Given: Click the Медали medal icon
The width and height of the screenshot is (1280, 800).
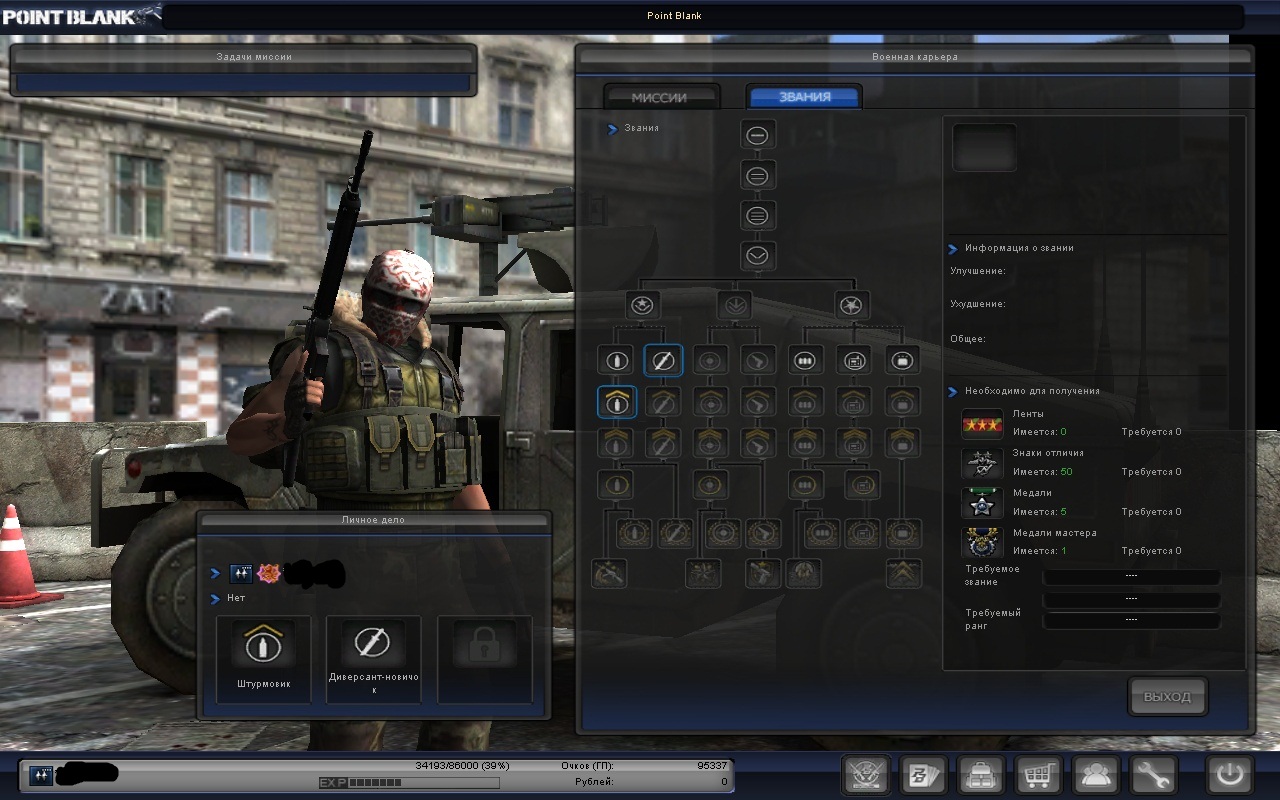Looking at the screenshot, I should 982,503.
